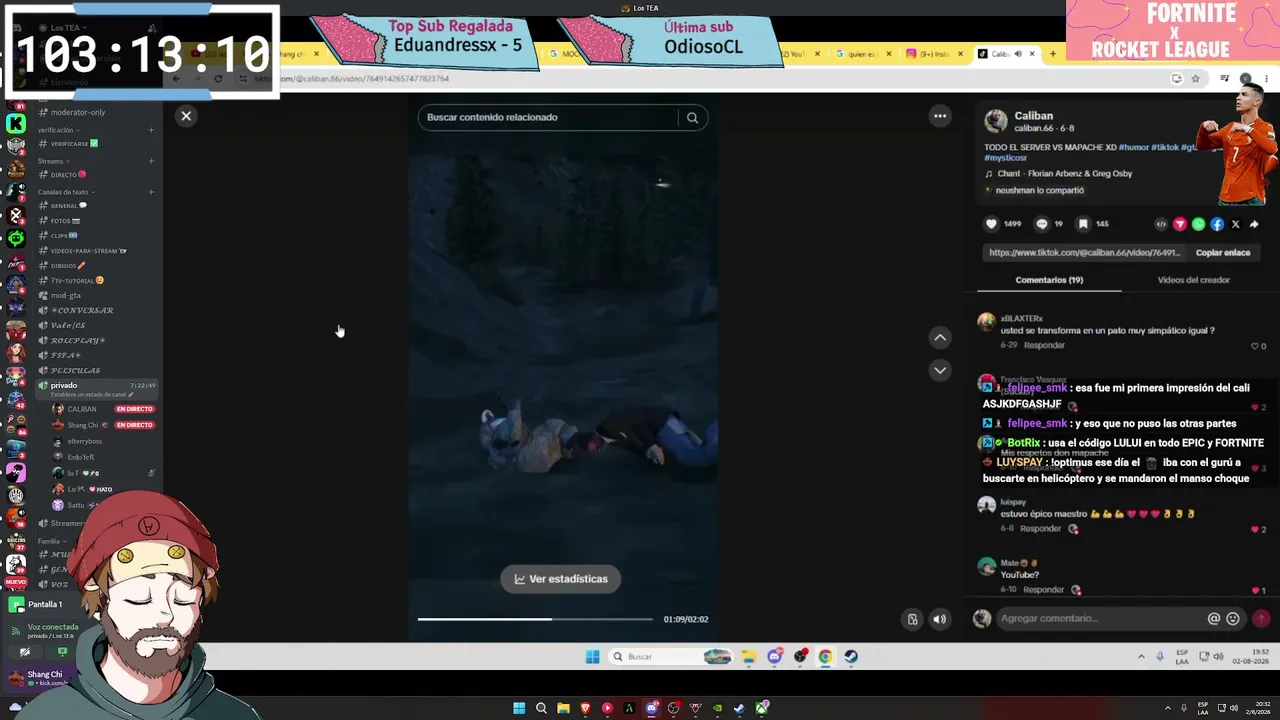This screenshot has height=720, width=1280.
Task: Open Discord on inner taskbar
Action: pos(774,657)
